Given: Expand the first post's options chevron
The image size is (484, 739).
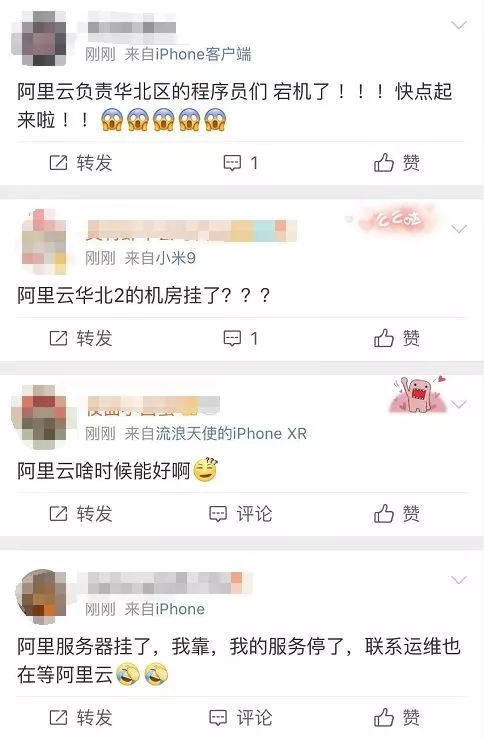Looking at the screenshot, I should click(x=459, y=25).
